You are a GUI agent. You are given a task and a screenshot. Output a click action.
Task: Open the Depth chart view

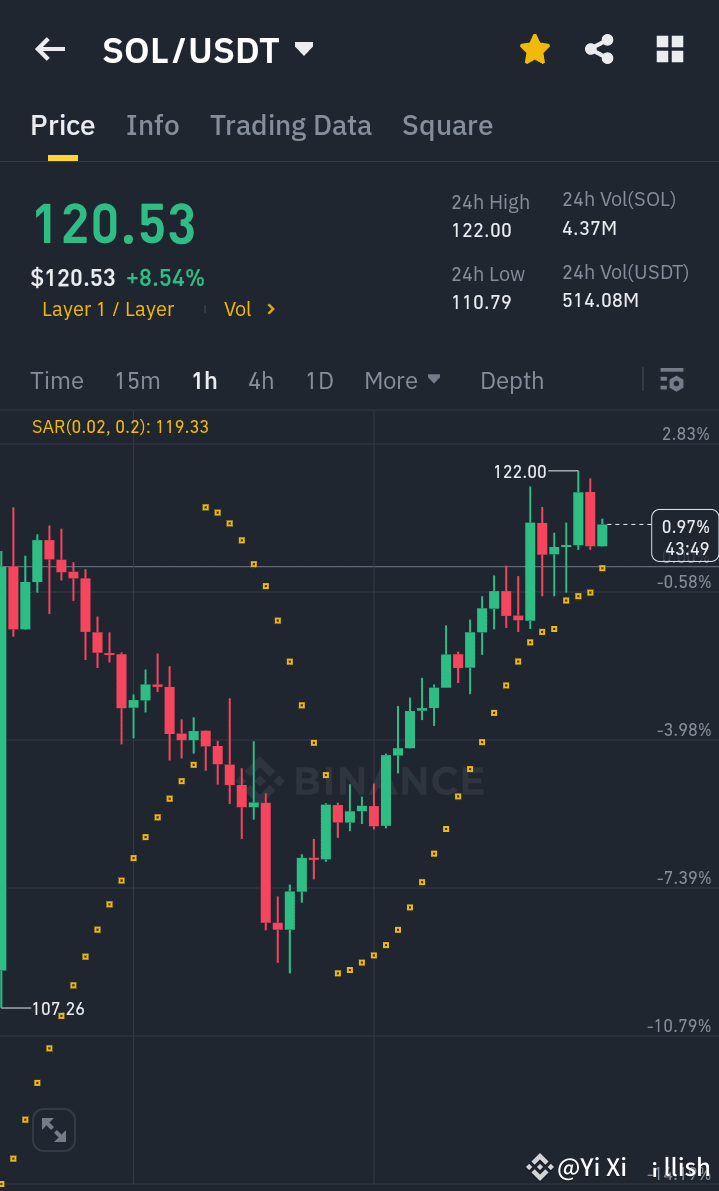(511, 380)
